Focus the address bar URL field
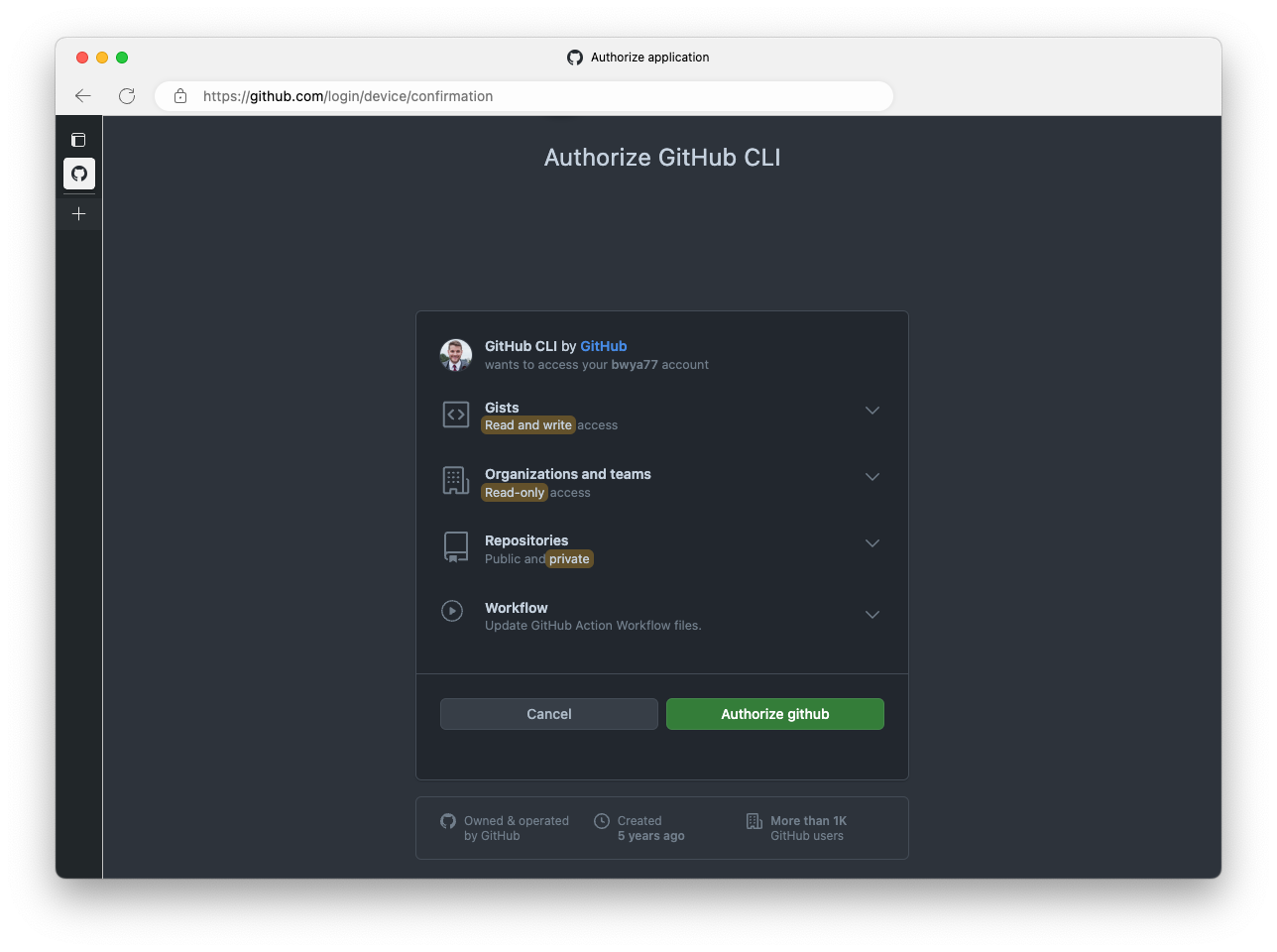 click(x=524, y=96)
